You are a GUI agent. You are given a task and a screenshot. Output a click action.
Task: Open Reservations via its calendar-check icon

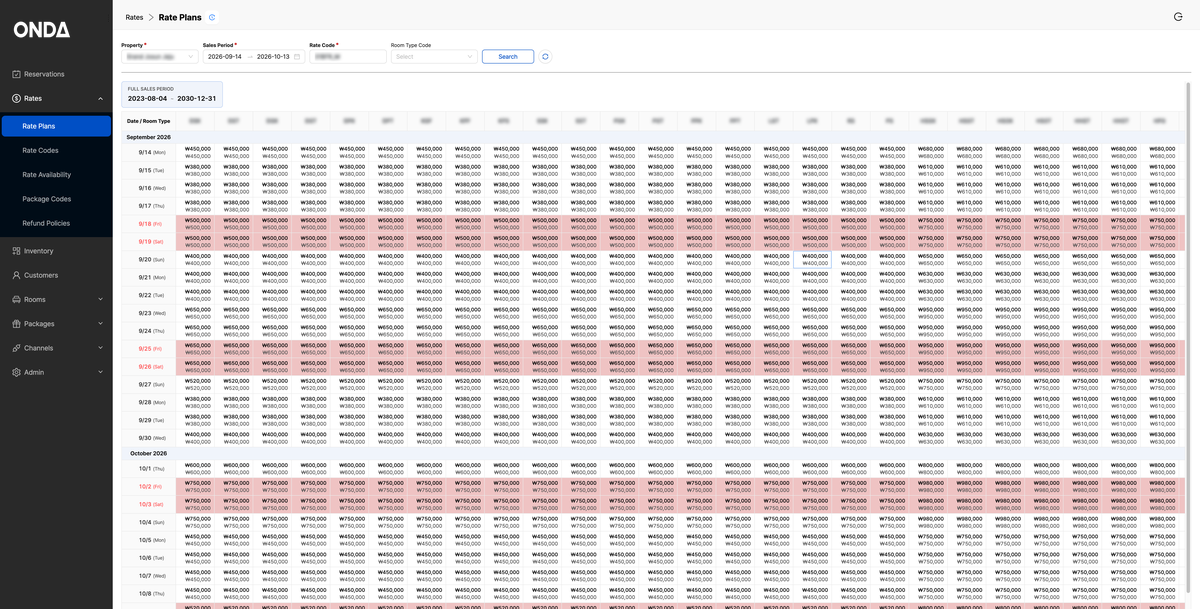[x=17, y=74]
